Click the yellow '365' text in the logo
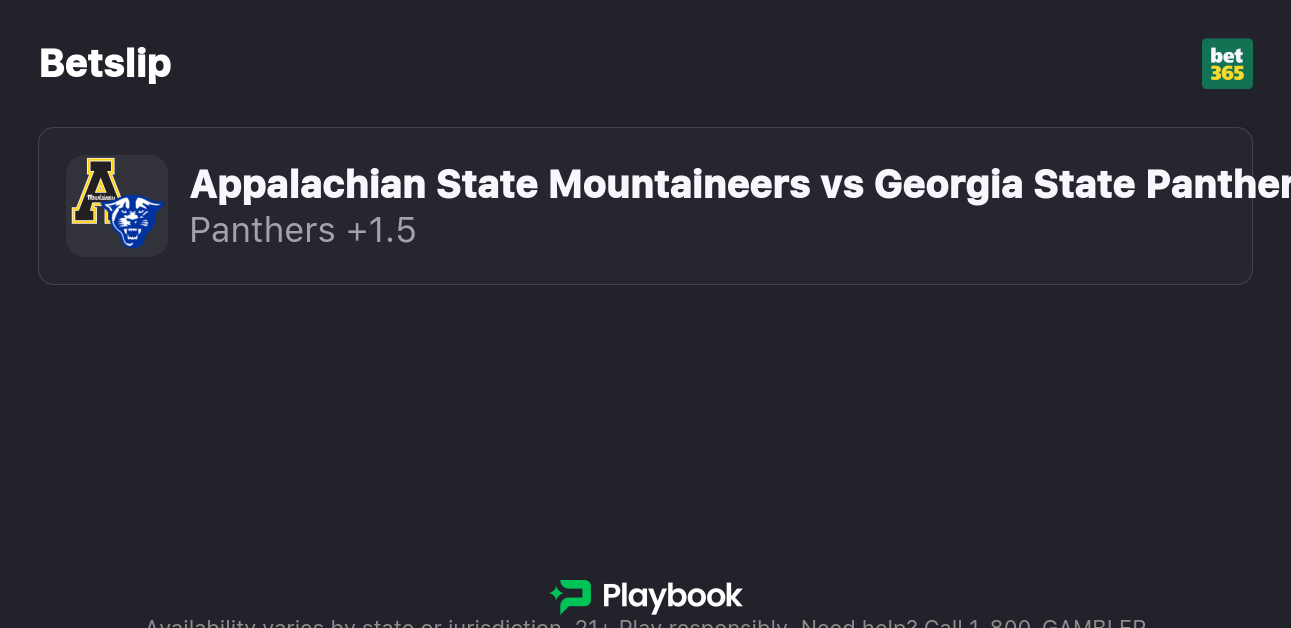Screen dimensions: 1291x628 tap(1227, 74)
